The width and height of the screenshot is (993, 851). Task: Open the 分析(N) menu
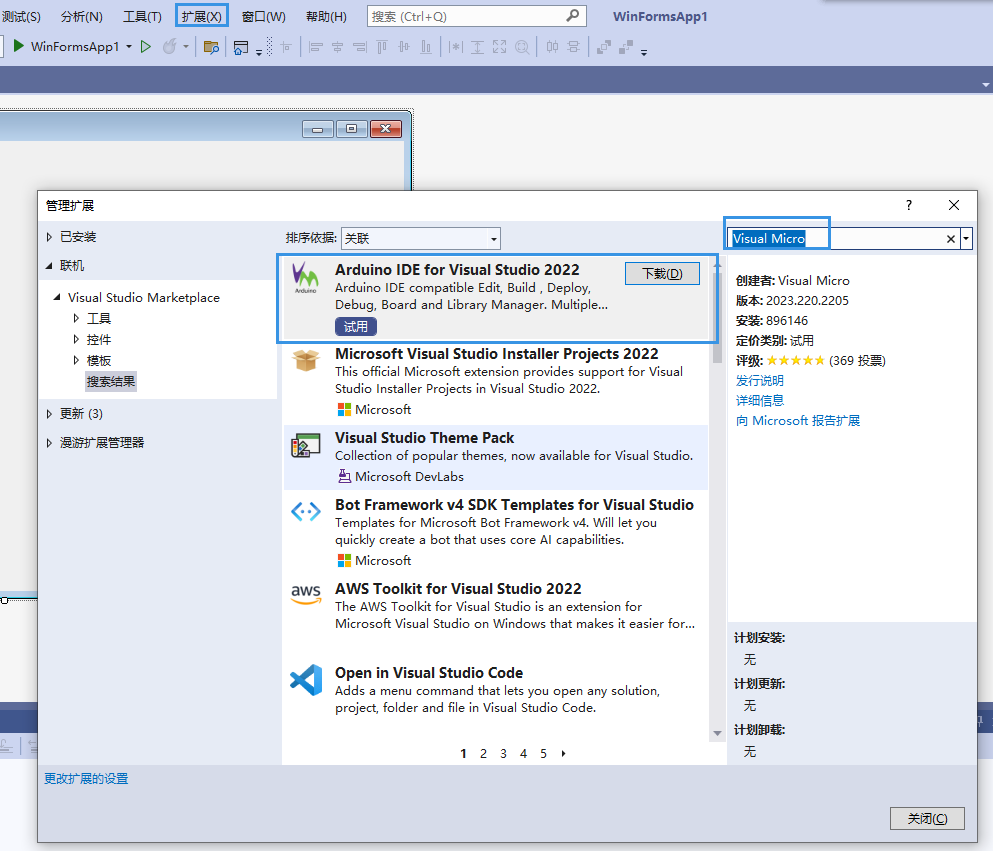tap(82, 16)
